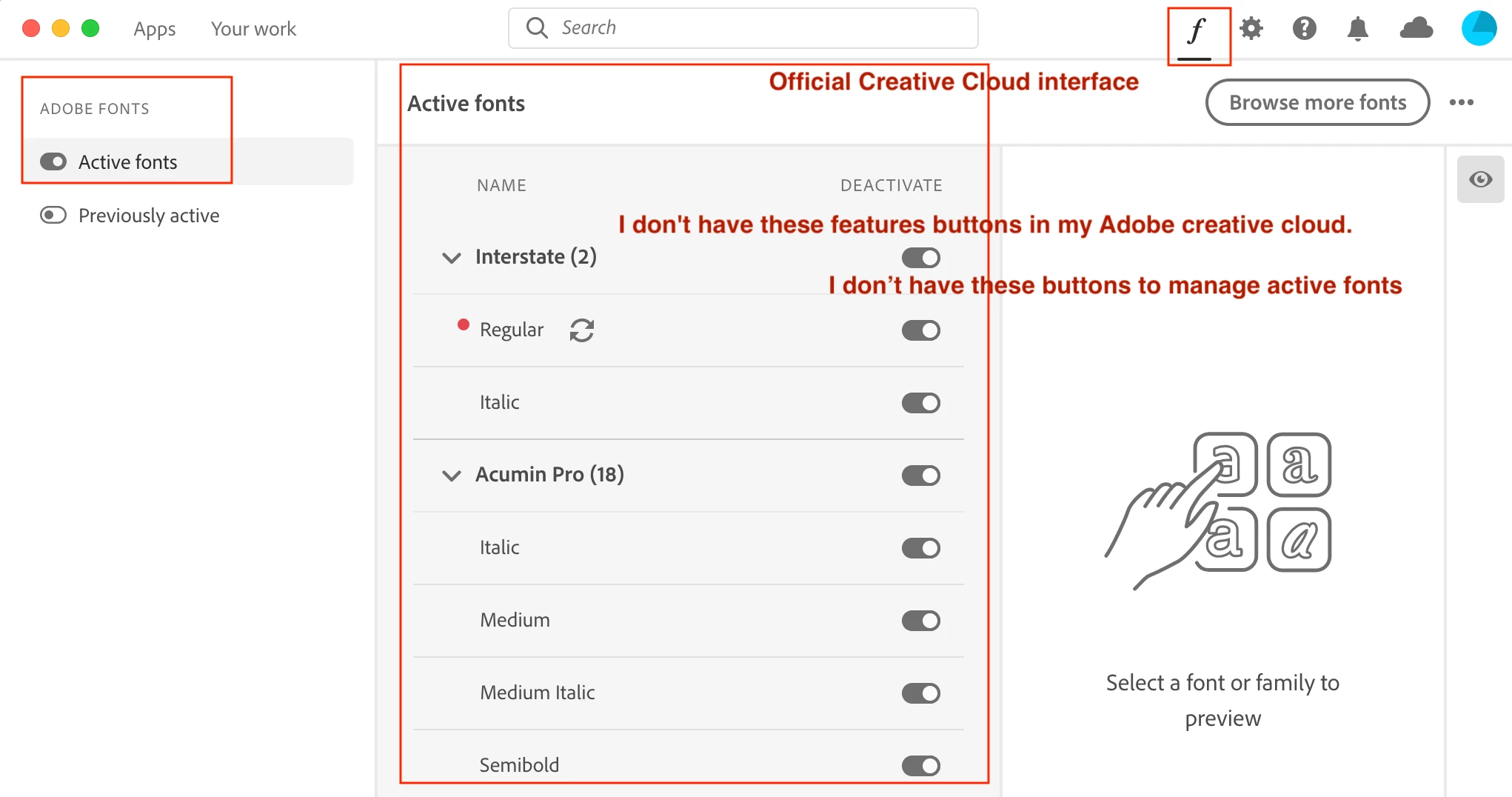This screenshot has height=797, width=1512.
Task: Switch to the Apps tab
Action: point(155,29)
